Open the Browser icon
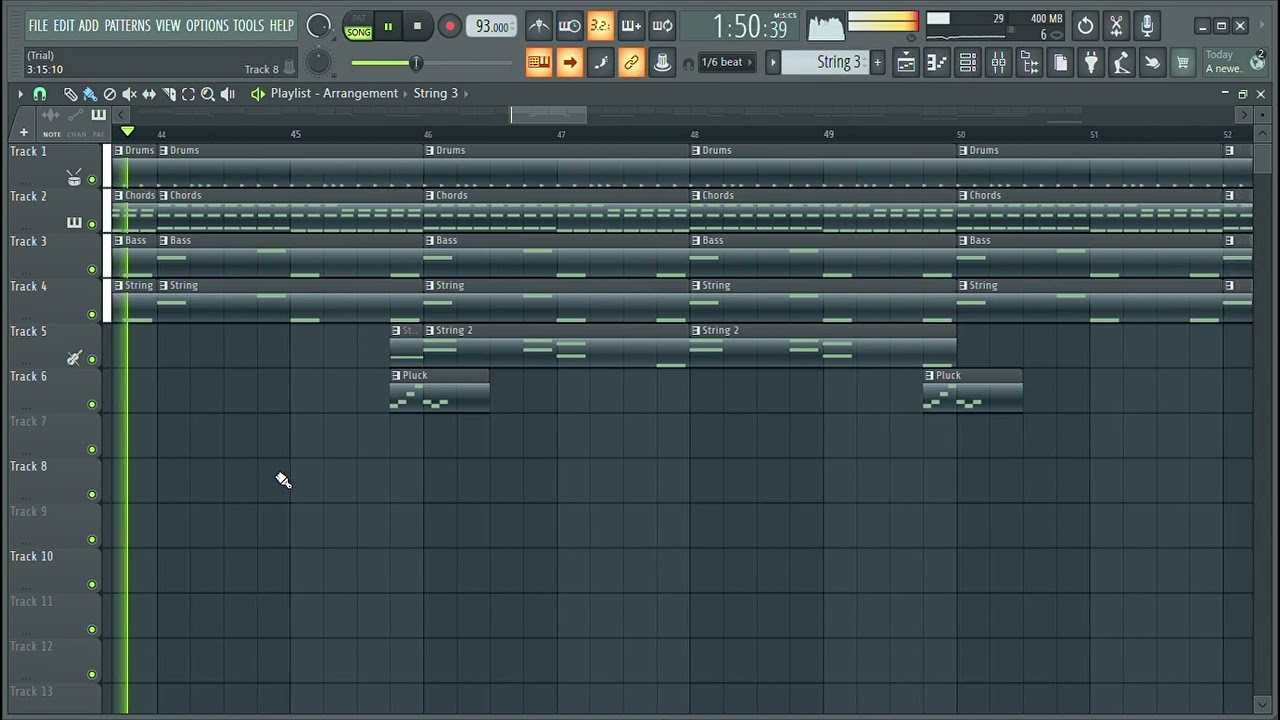The image size is (1280, 720). point(1029,63)
